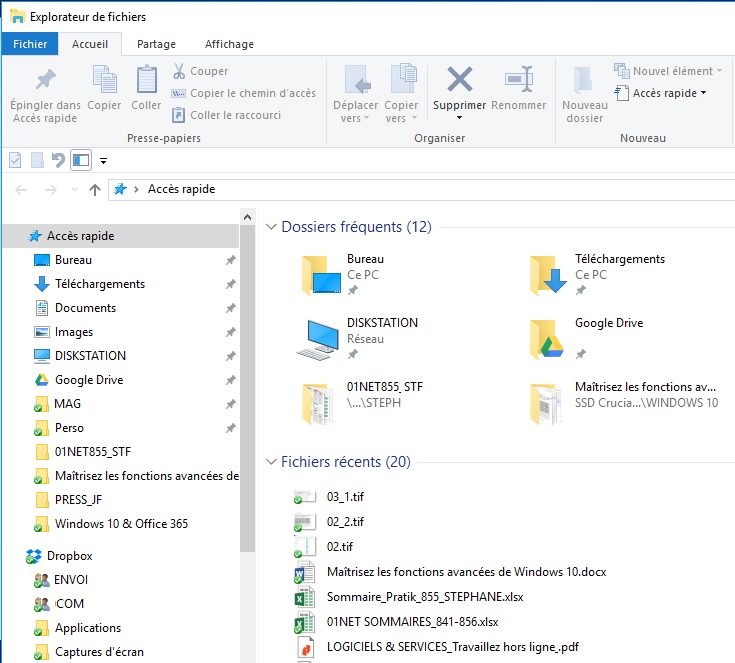Click the undo arrow in quick access toolbar
Viewport: 735px width, 663px height.
coord(58,160)
